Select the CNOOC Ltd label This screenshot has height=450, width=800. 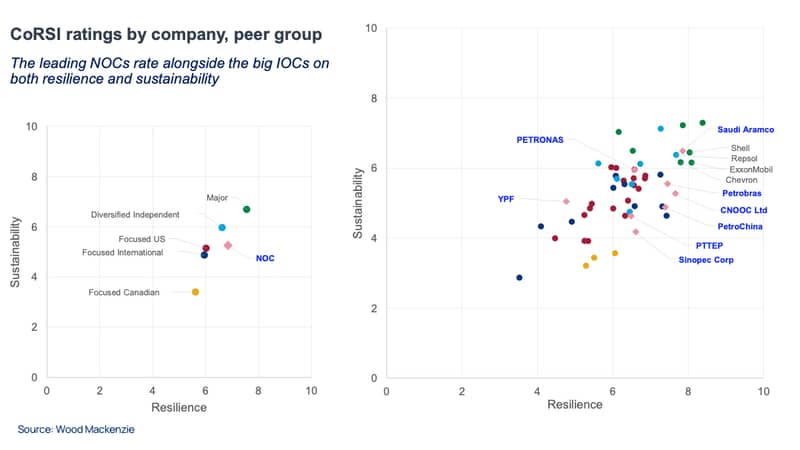[x=743, y=210]
